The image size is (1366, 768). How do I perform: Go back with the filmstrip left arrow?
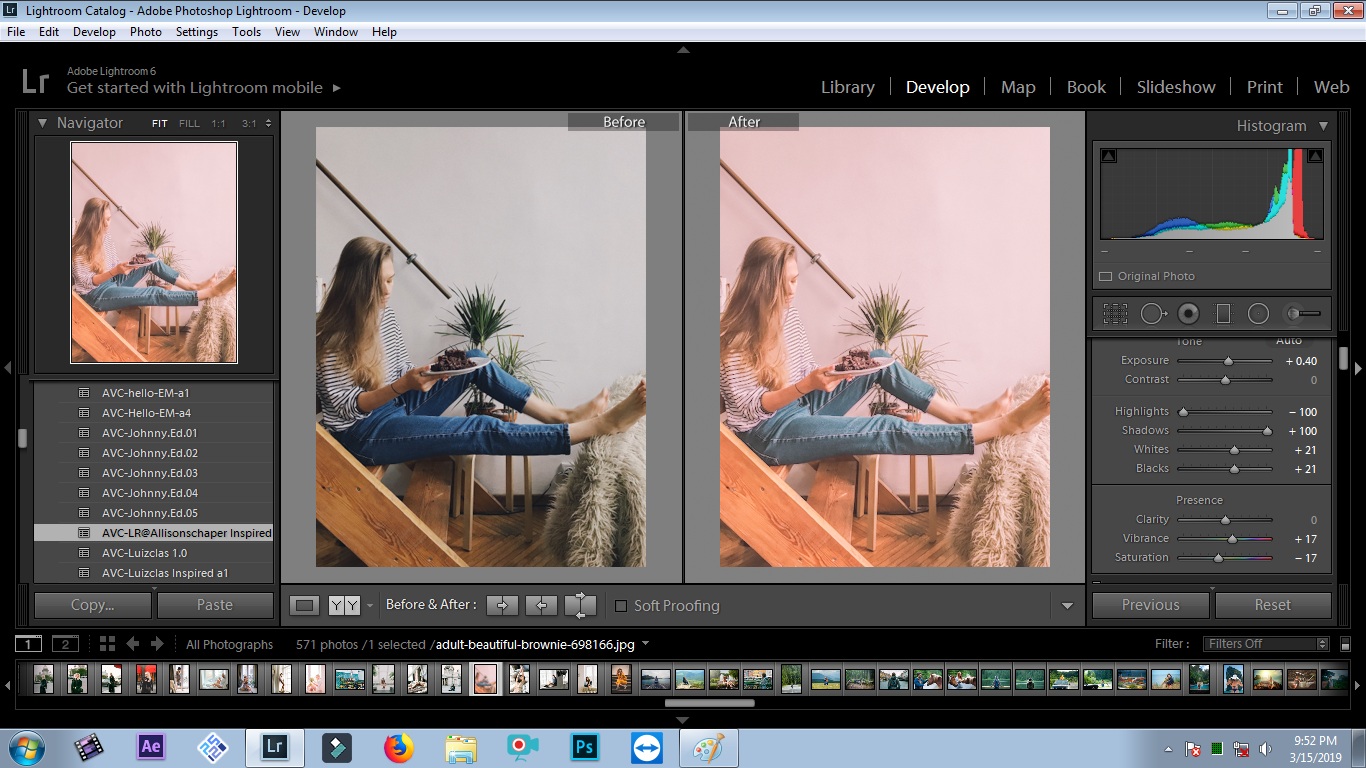pyautogui.click(x=133, y=644)
